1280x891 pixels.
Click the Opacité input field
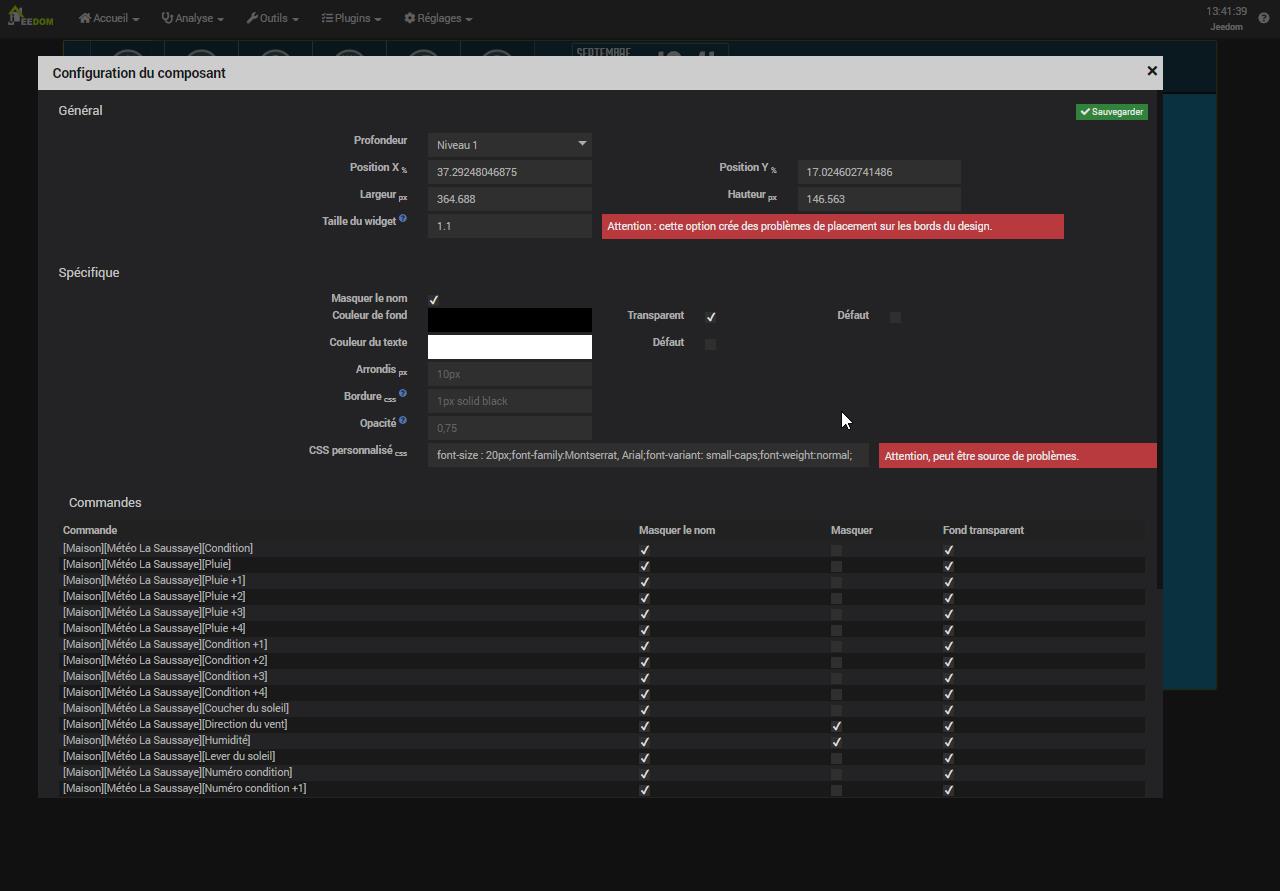[510, 428]
